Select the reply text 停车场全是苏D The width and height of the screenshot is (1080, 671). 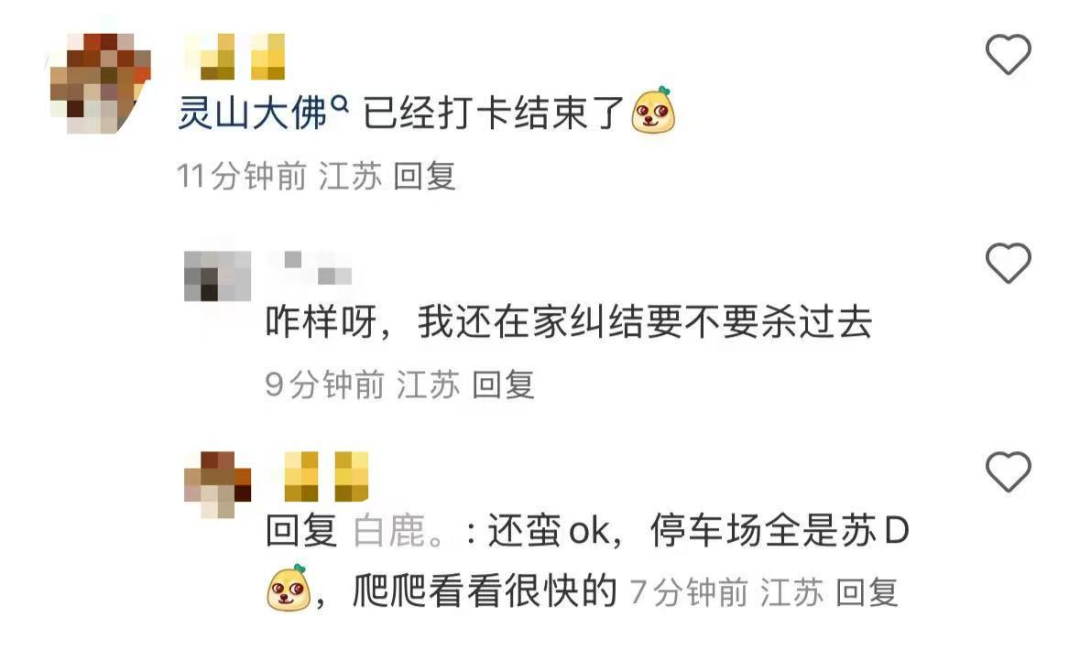click(x=780, y=531)
